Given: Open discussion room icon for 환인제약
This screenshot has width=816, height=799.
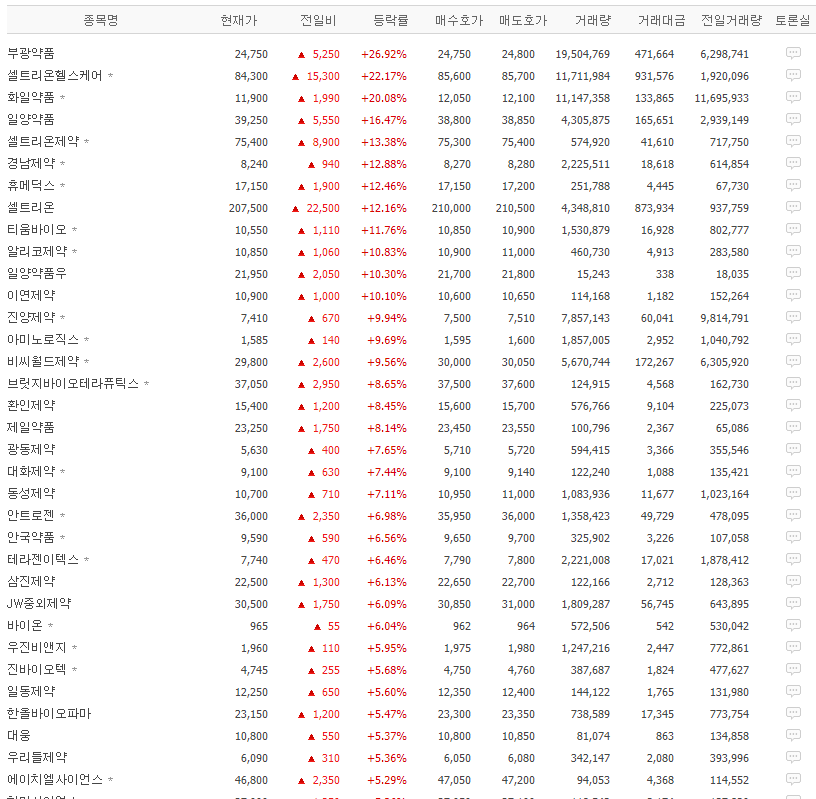Looking at the screenshot, I should click(x=793, y=405).
